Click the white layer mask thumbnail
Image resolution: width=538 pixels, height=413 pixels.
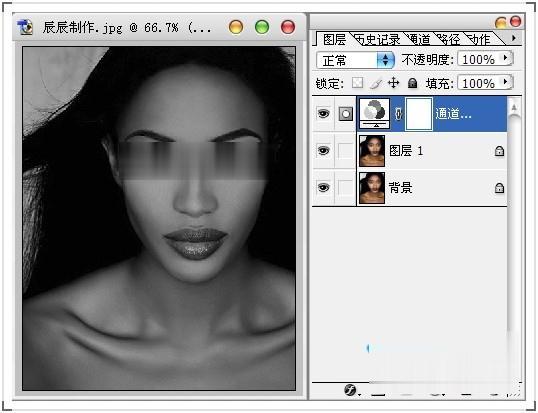419,114
